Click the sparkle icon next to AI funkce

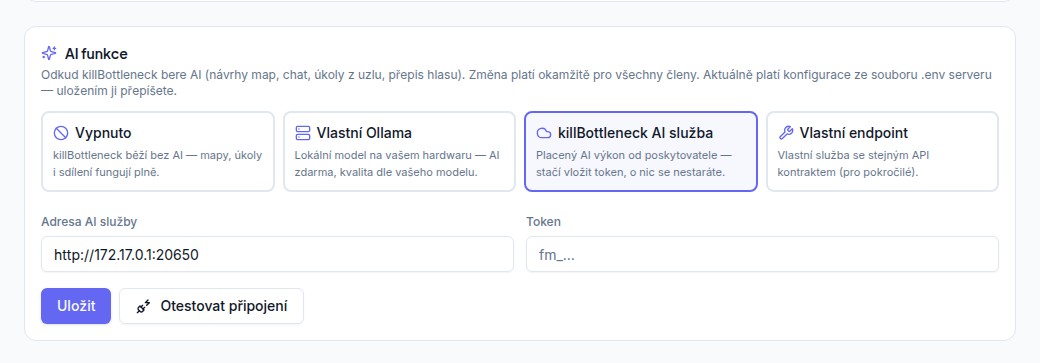tap(49, 53)
